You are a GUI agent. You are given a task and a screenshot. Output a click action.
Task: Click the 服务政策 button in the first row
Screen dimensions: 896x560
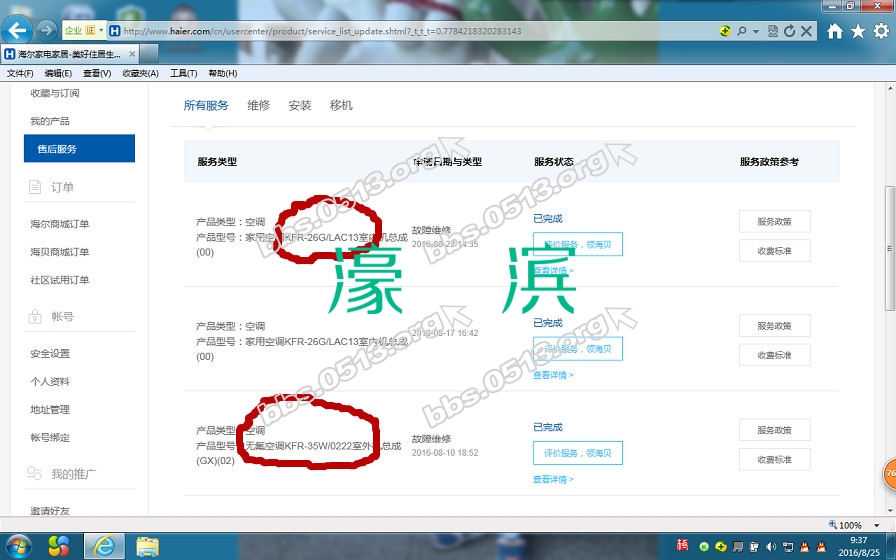click(774, 221)
